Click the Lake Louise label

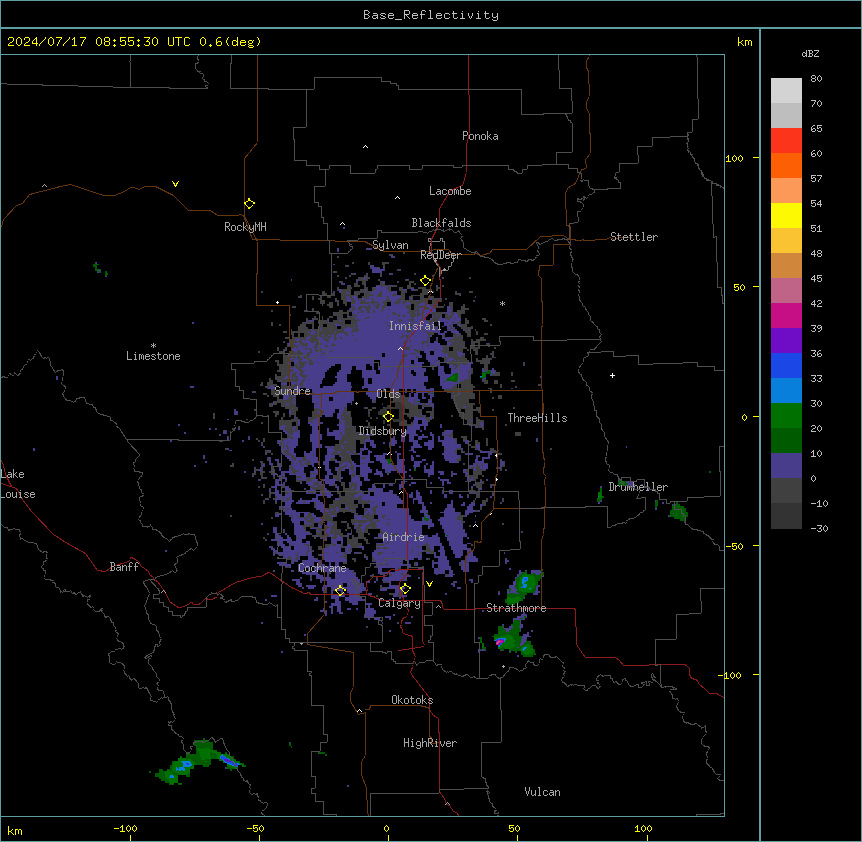(18, 484)
